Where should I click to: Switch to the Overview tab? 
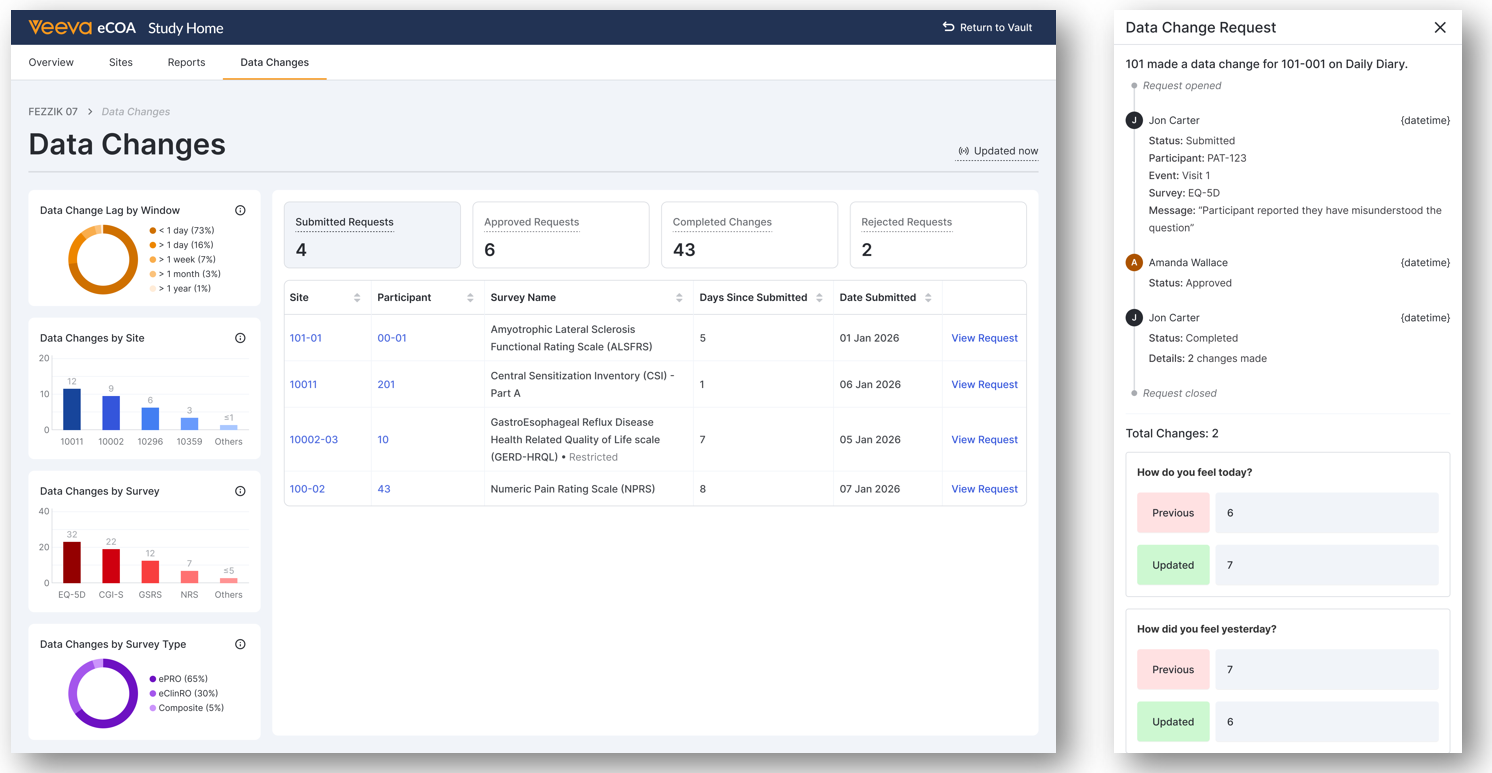[x=51, y=62]
